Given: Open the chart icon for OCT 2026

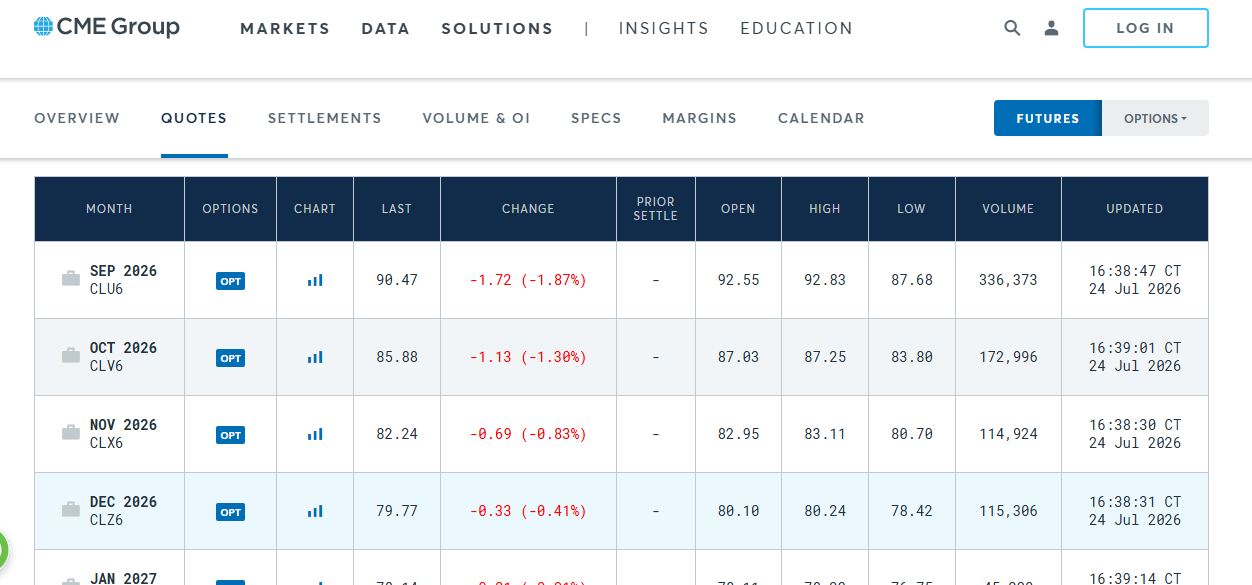Looking at the screenshot, I should coord(315,357).
